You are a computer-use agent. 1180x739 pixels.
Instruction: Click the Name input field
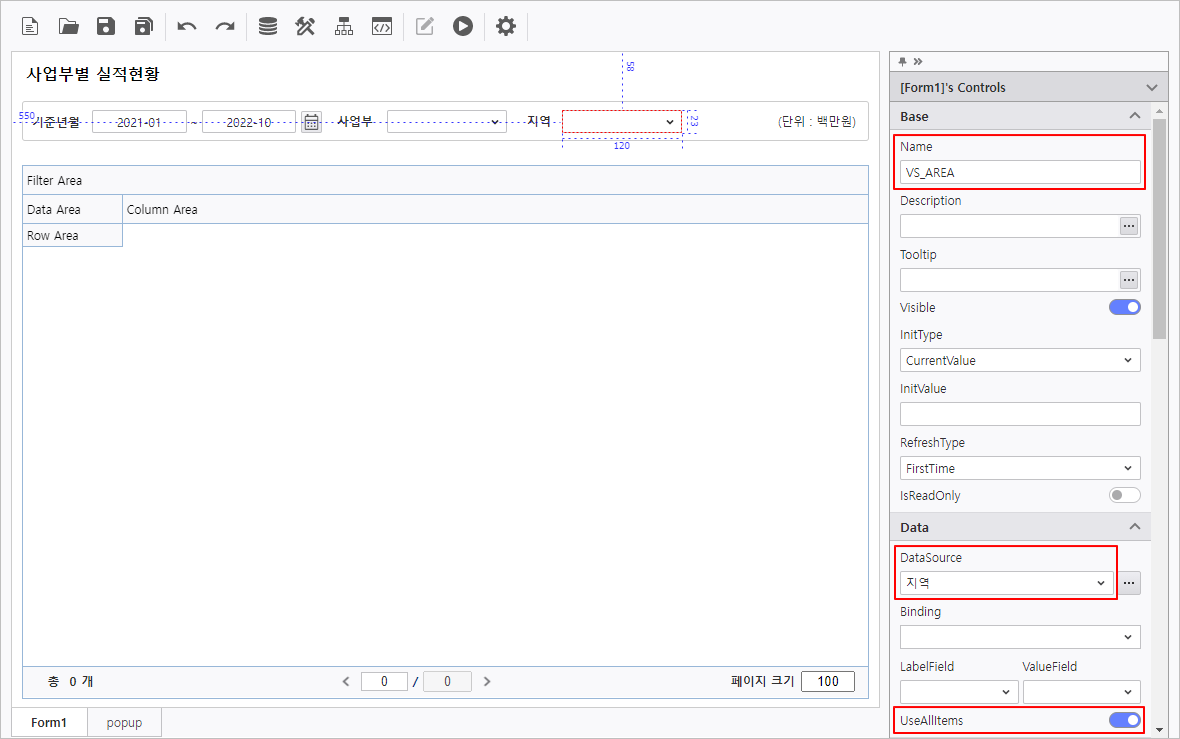(x=1020, y=173)
